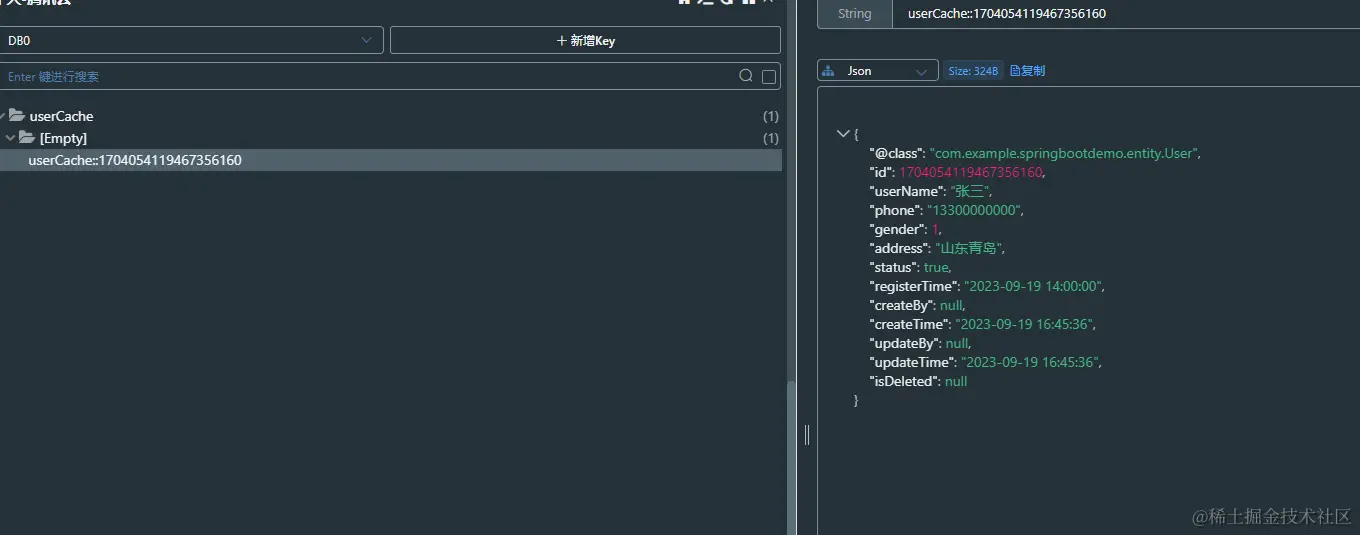Click the (1) count beside [Empty]

tap(770, 138)
